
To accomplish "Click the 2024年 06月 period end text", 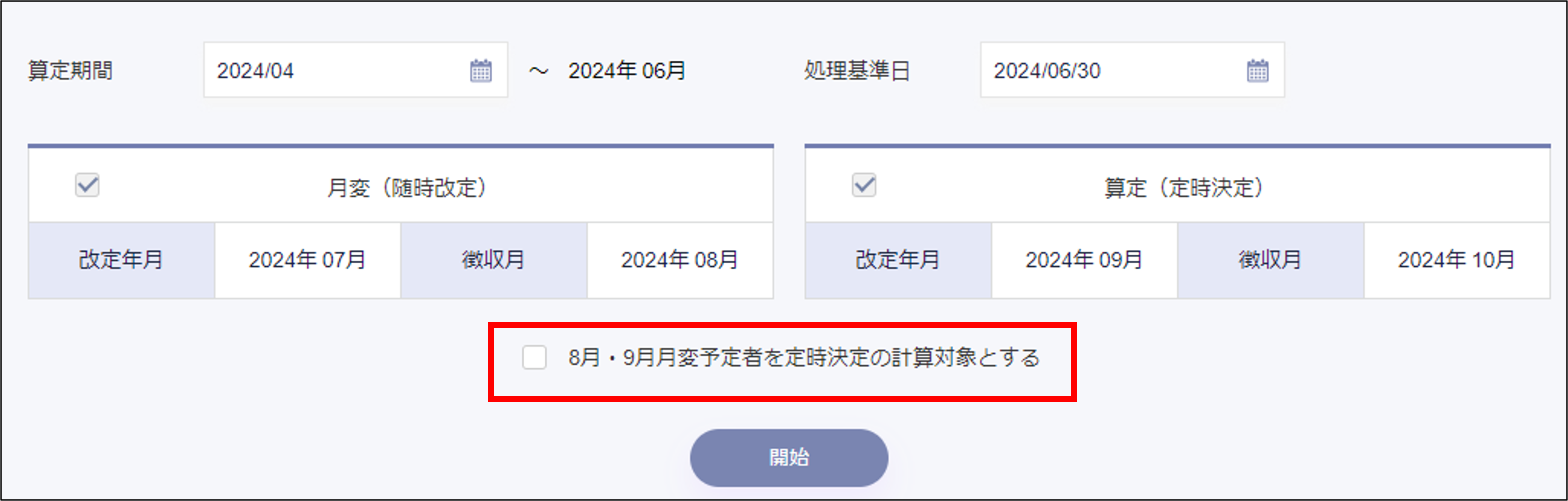I will coord(626,71).
